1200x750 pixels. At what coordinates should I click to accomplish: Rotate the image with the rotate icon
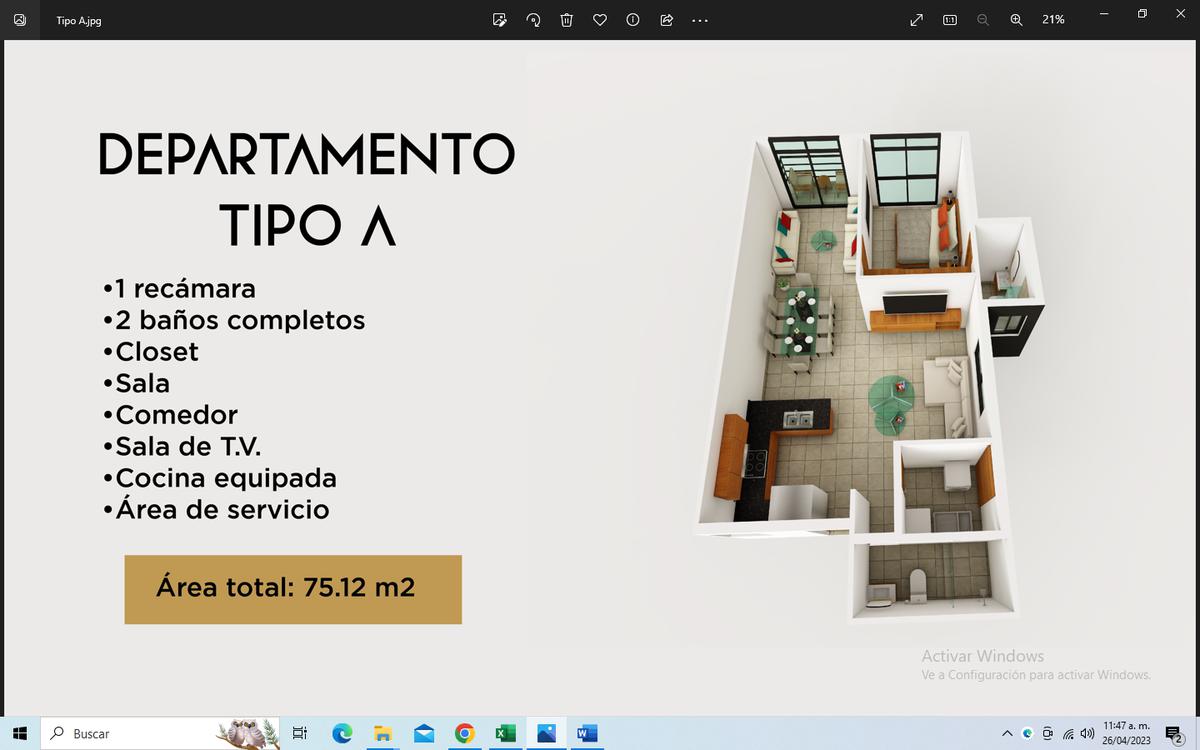[533, 20]
